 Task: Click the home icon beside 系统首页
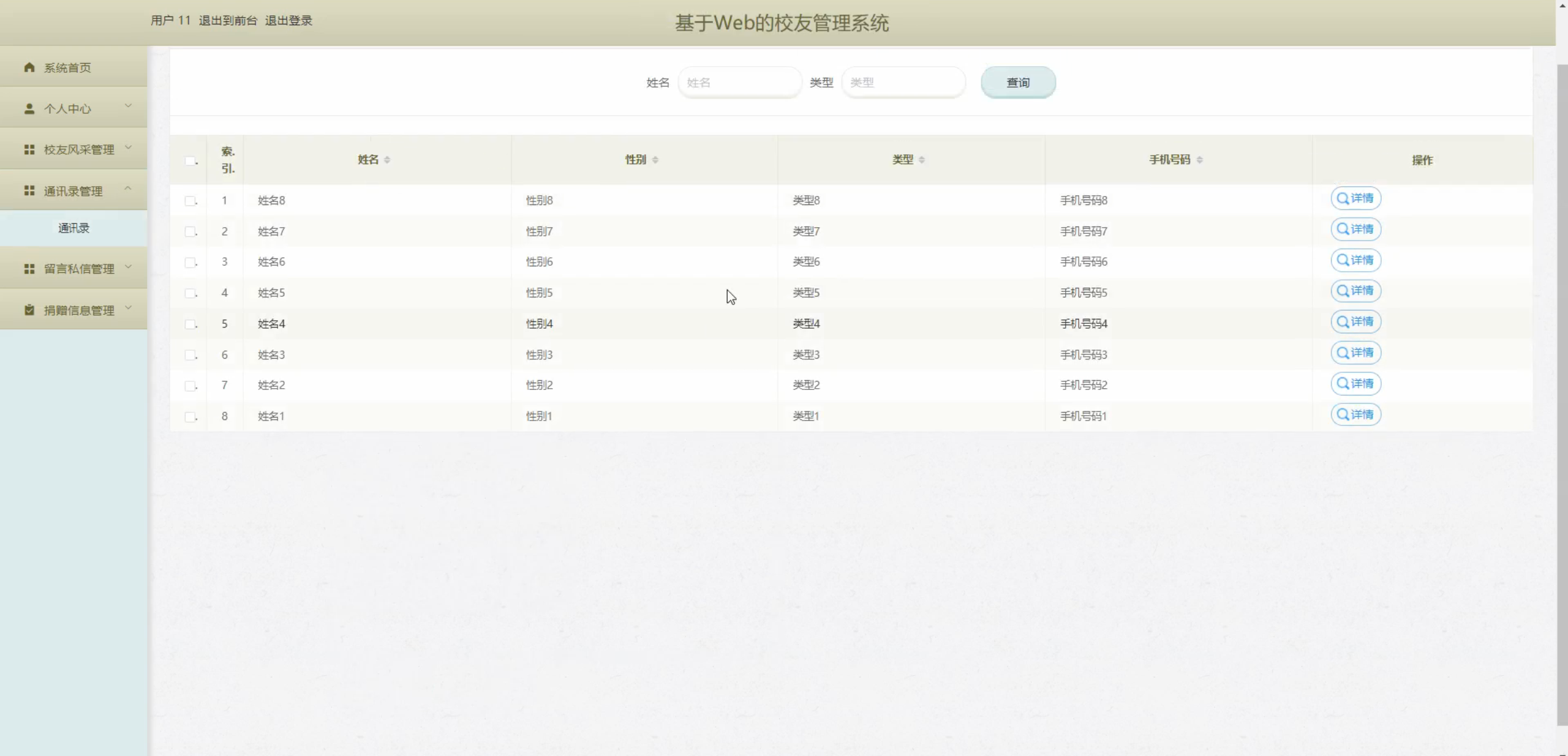point(29,67)
